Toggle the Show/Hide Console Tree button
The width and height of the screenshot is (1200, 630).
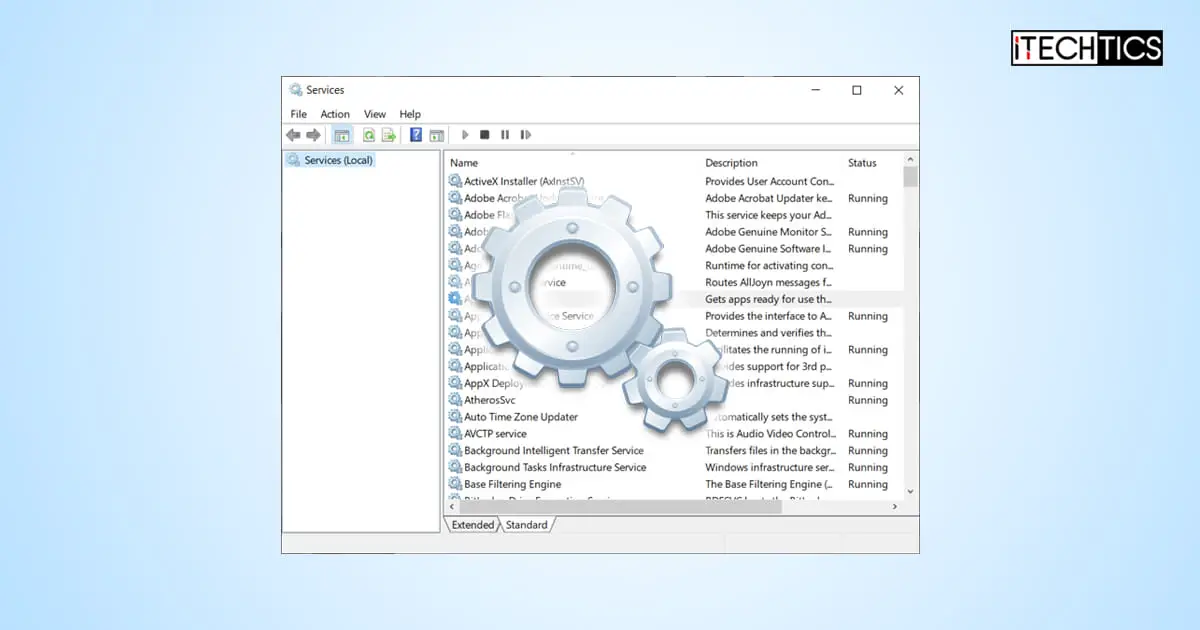[x=342, y=135]
